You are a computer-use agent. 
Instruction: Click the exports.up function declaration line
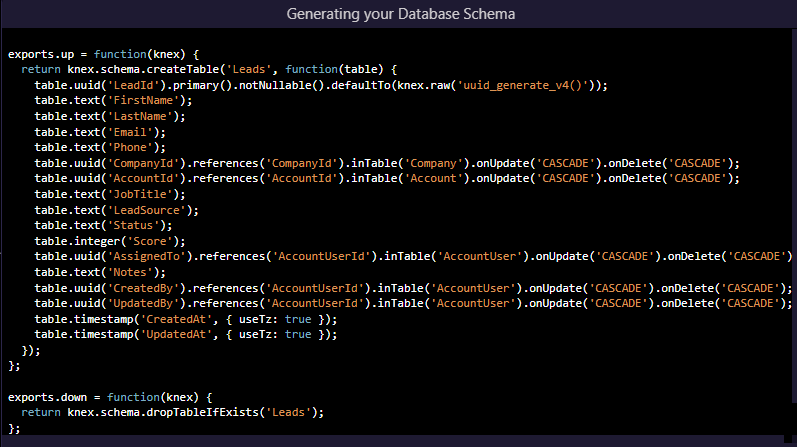(104, 54)
